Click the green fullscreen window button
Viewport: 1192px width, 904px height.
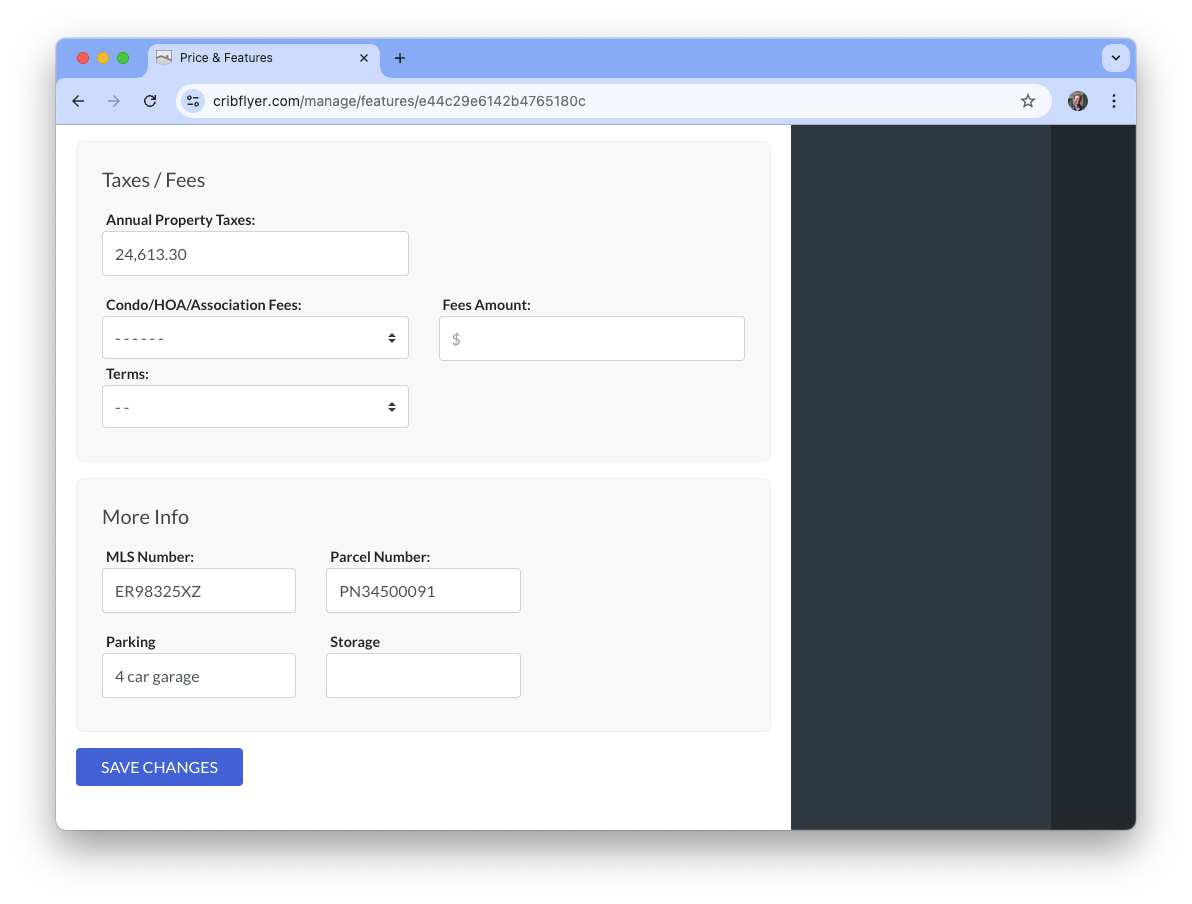point(123,58)
